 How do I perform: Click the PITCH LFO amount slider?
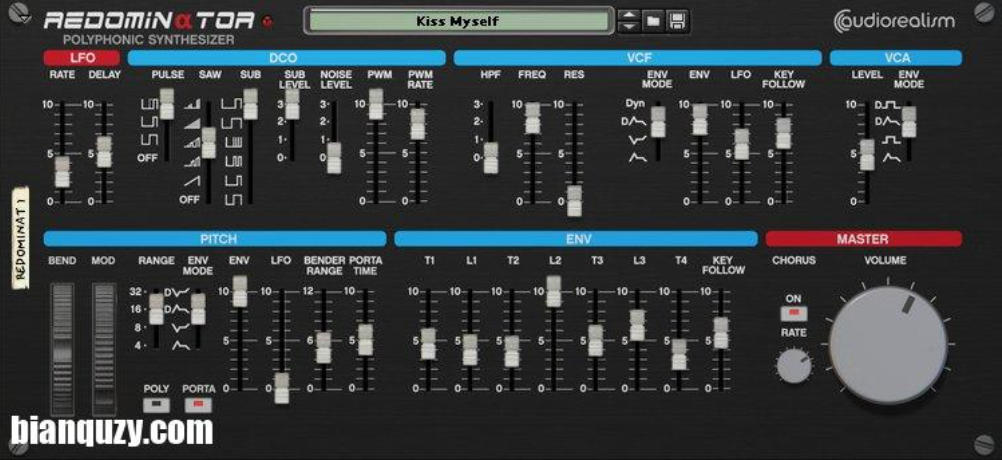[281, 388]
